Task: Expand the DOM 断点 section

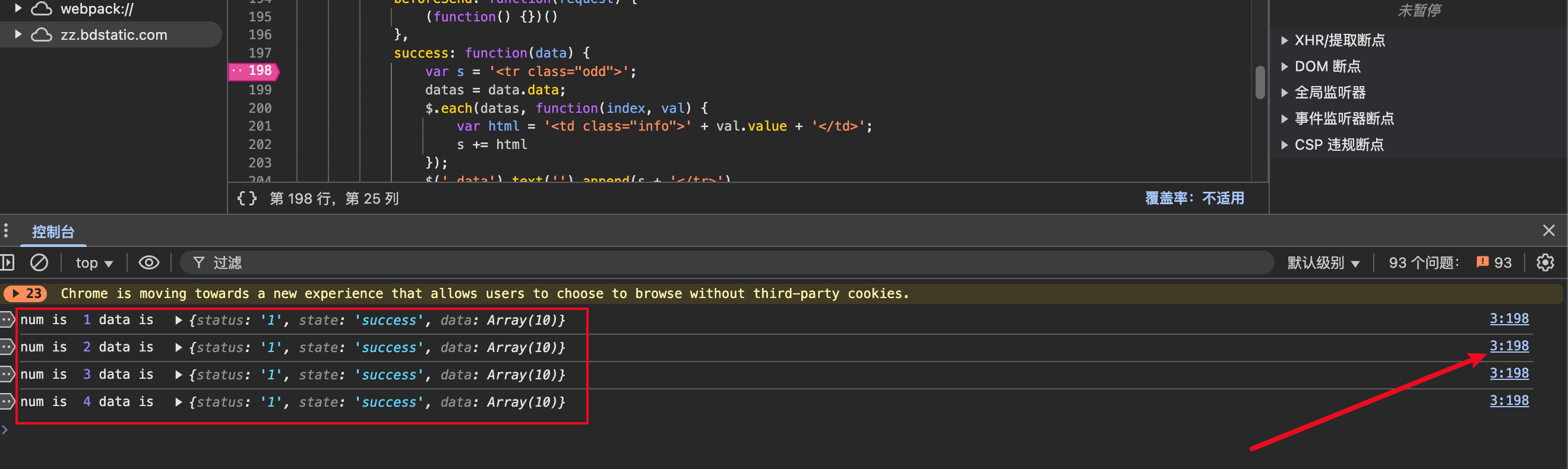Action: point(1284,67)
